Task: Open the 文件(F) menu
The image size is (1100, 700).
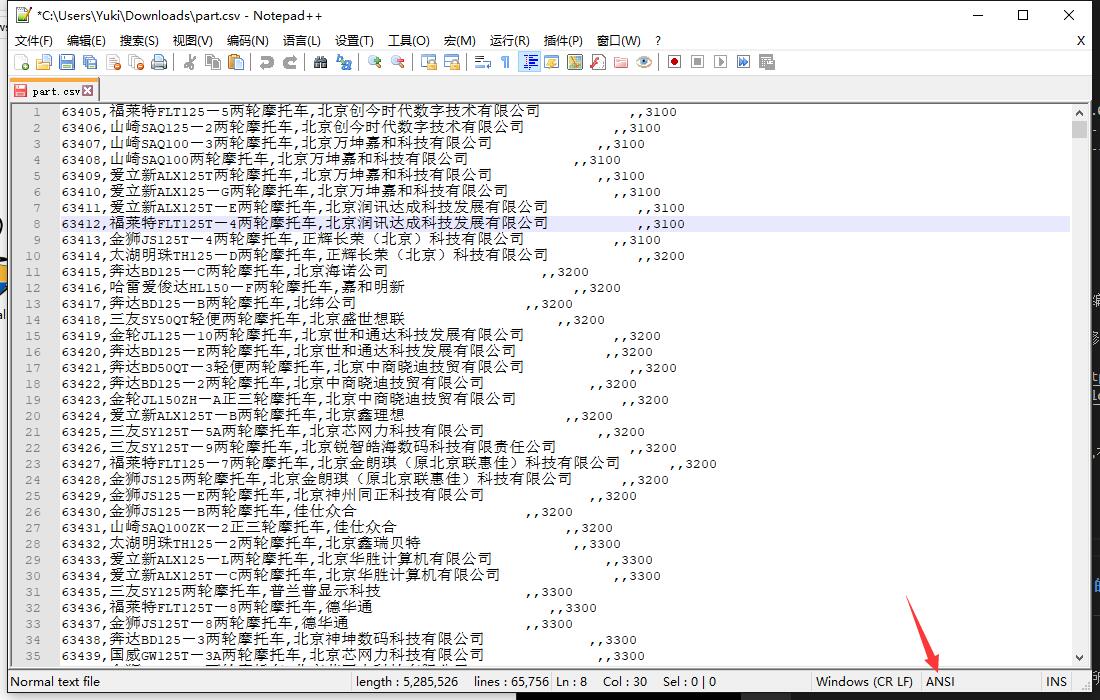Action: (x=34, y=40)
